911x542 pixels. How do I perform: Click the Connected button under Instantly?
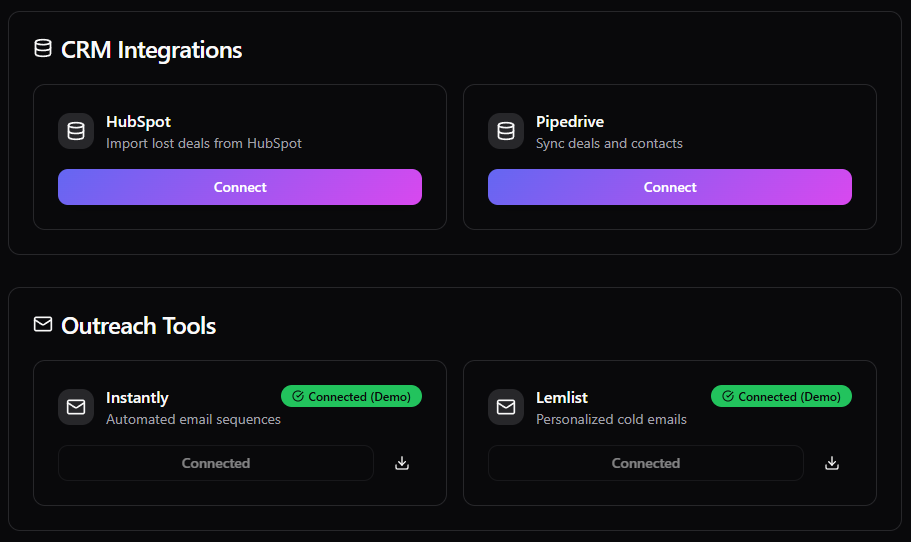216,463
